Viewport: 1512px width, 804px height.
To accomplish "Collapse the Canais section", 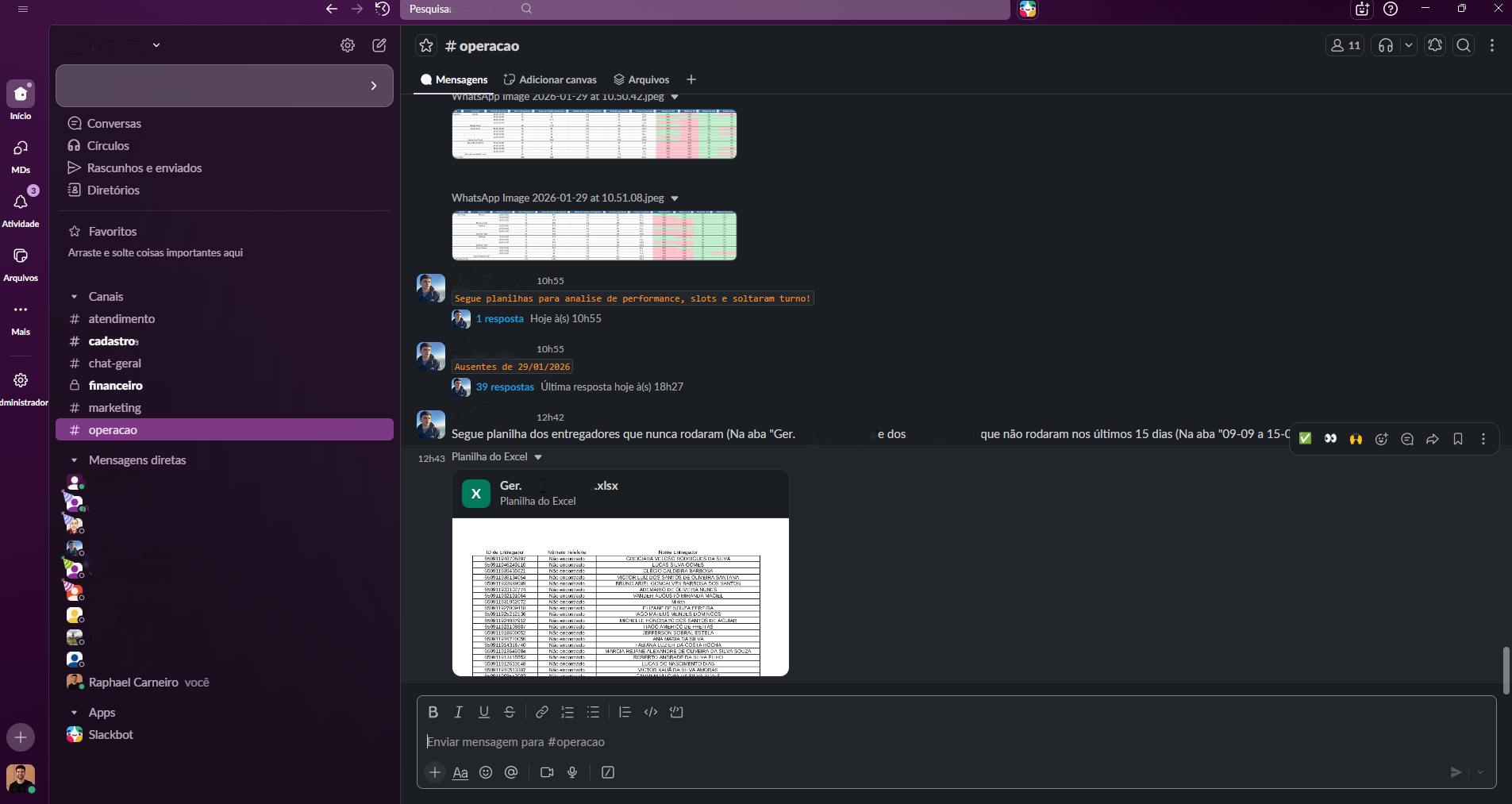I will tap(74, 297).
